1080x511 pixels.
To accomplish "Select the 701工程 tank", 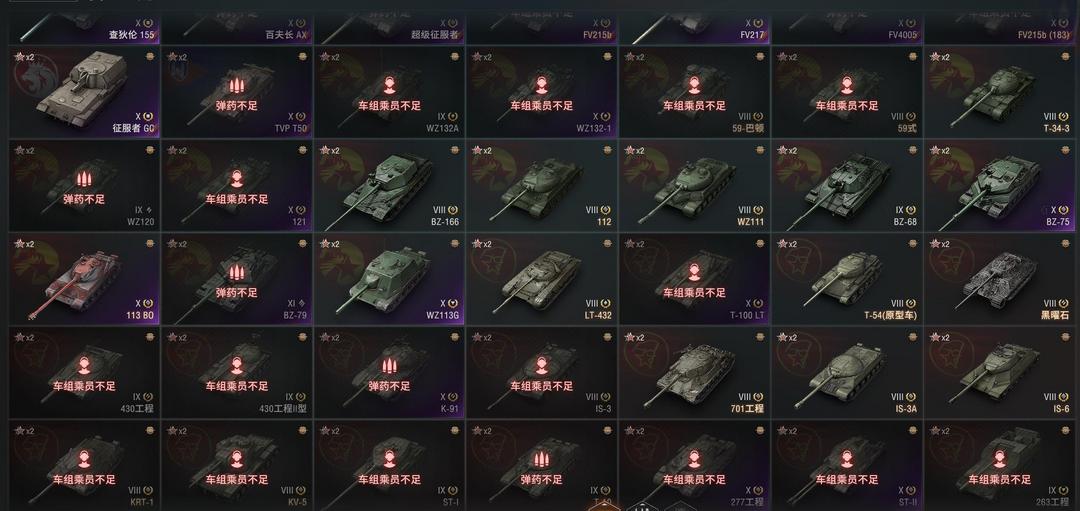I will point(694,373).
